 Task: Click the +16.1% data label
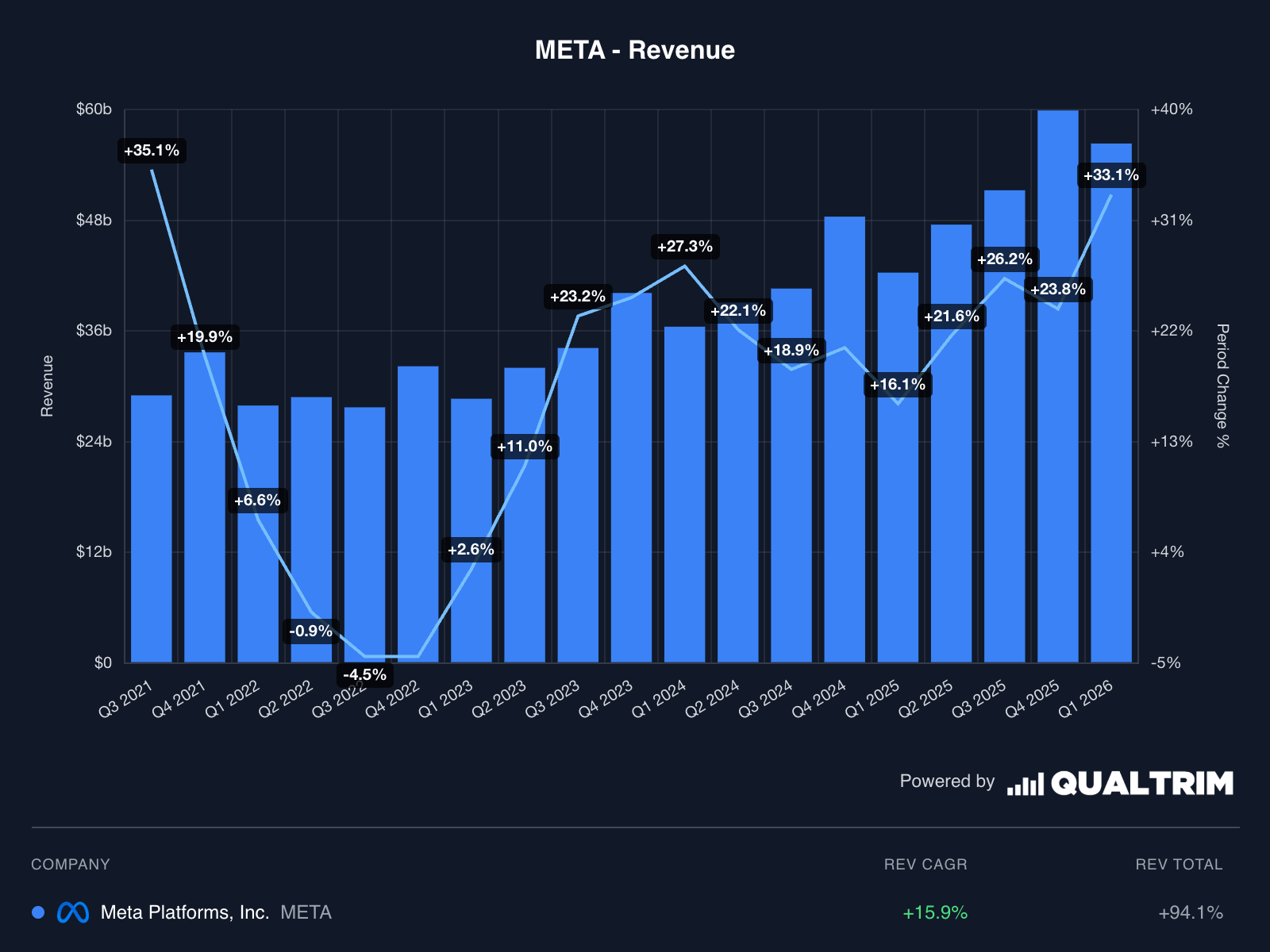click(x=898, y=385)
